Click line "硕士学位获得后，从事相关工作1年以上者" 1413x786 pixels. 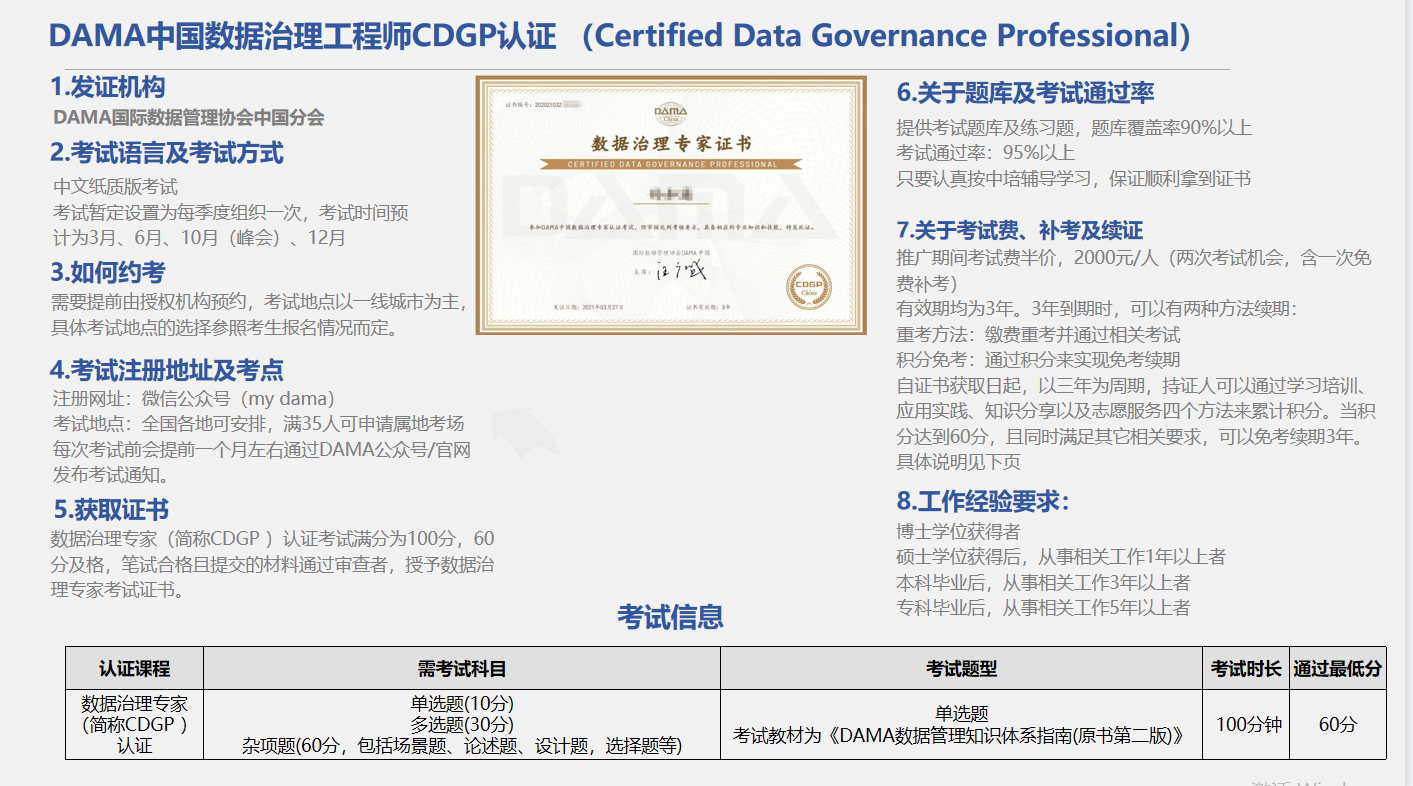tap(1061, 556)
